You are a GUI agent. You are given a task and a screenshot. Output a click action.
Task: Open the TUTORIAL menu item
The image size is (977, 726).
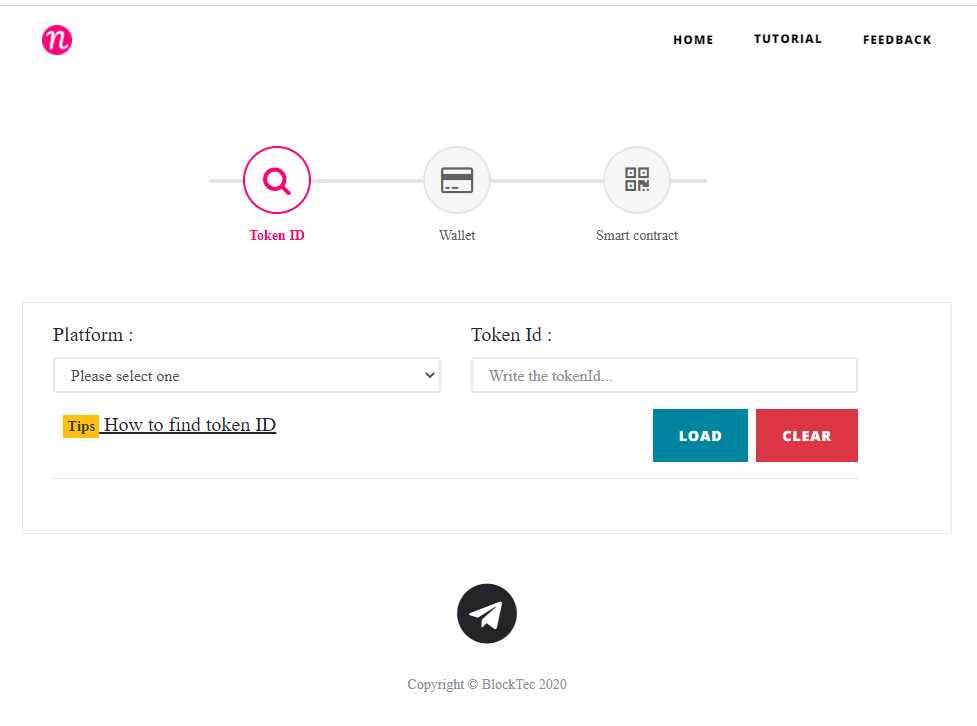click(x=788, y=39)
